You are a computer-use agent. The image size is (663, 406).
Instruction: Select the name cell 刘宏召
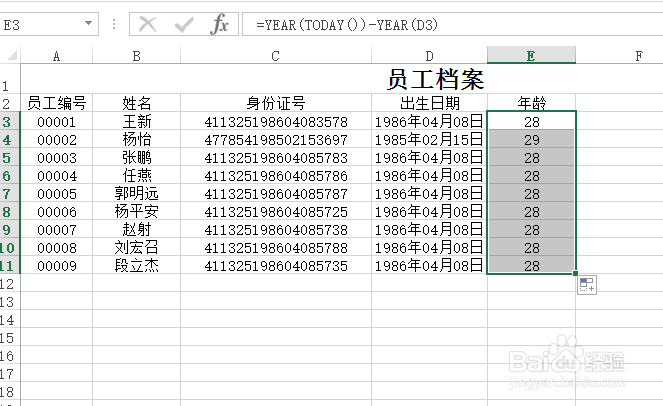tap(137, 247)
